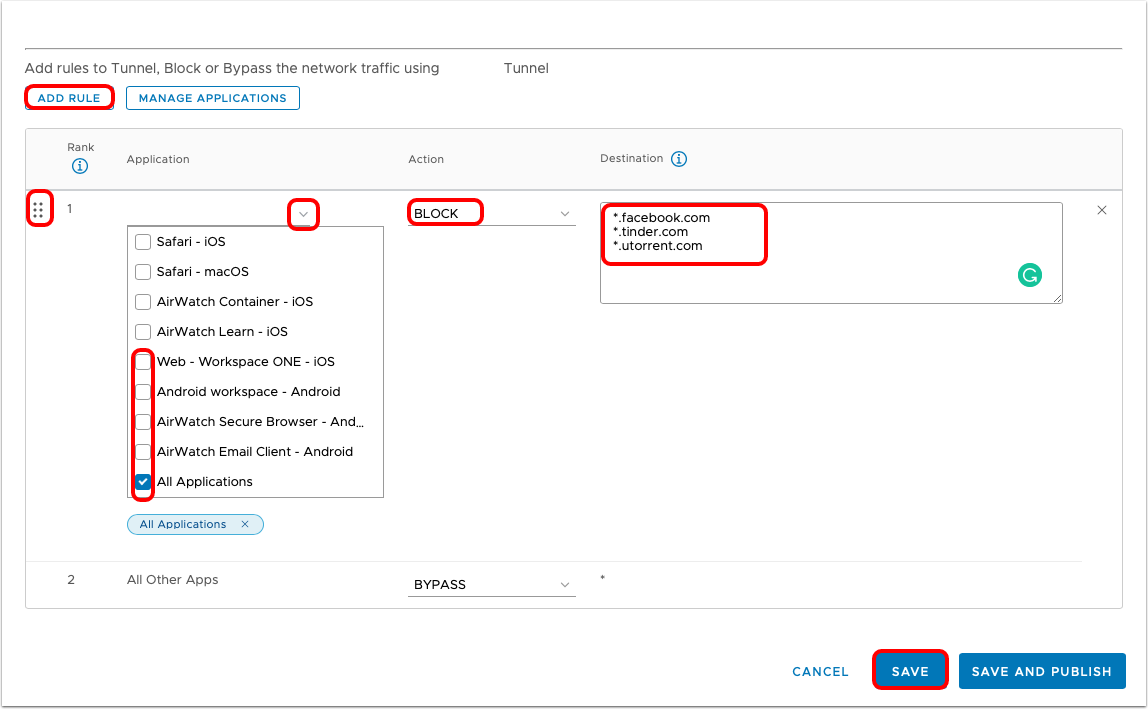Click SAVE AND PUBLISH
The width and height of the screenshot is (1148, 709).
coord(1041,671)
